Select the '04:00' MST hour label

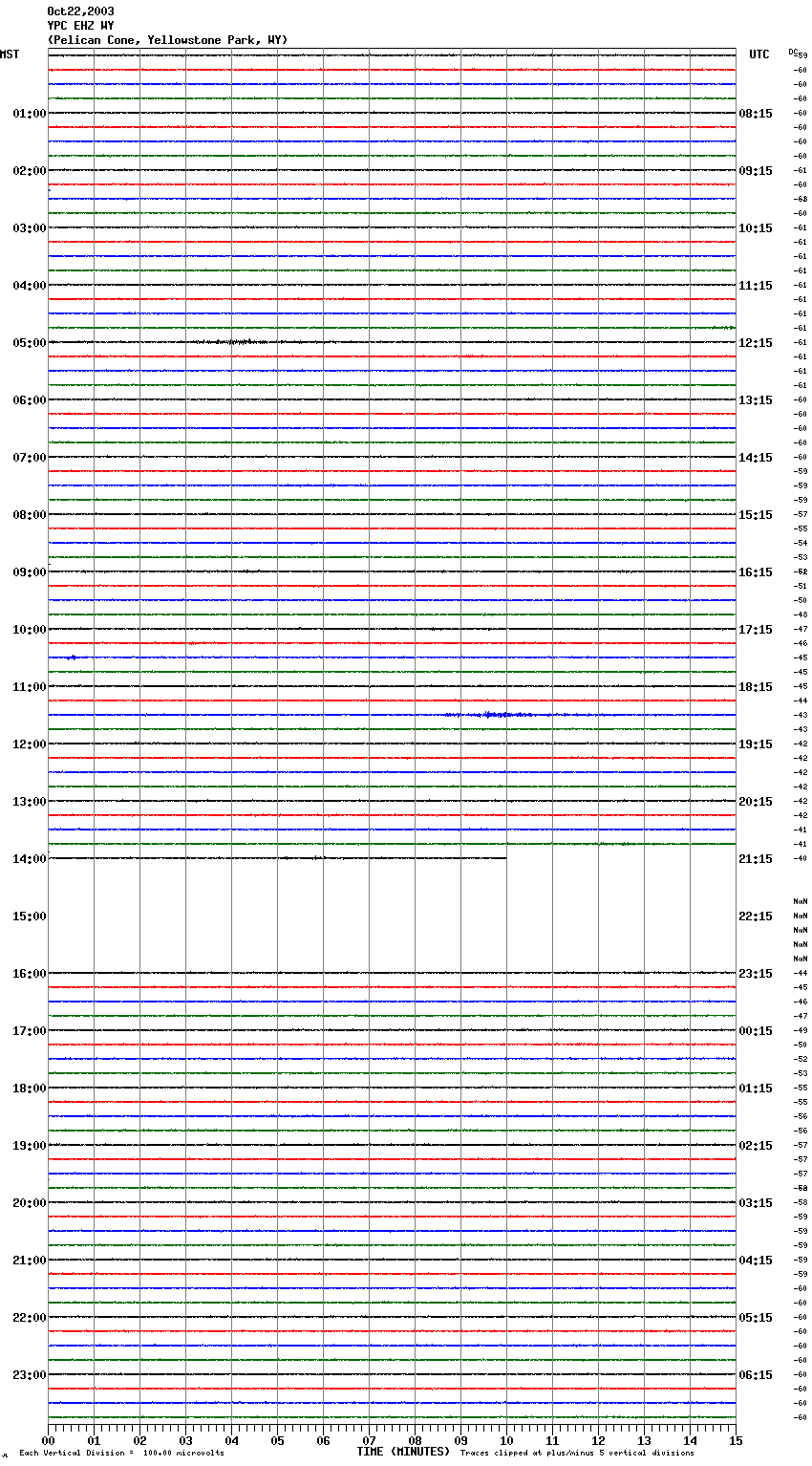[x=30, y=286]
